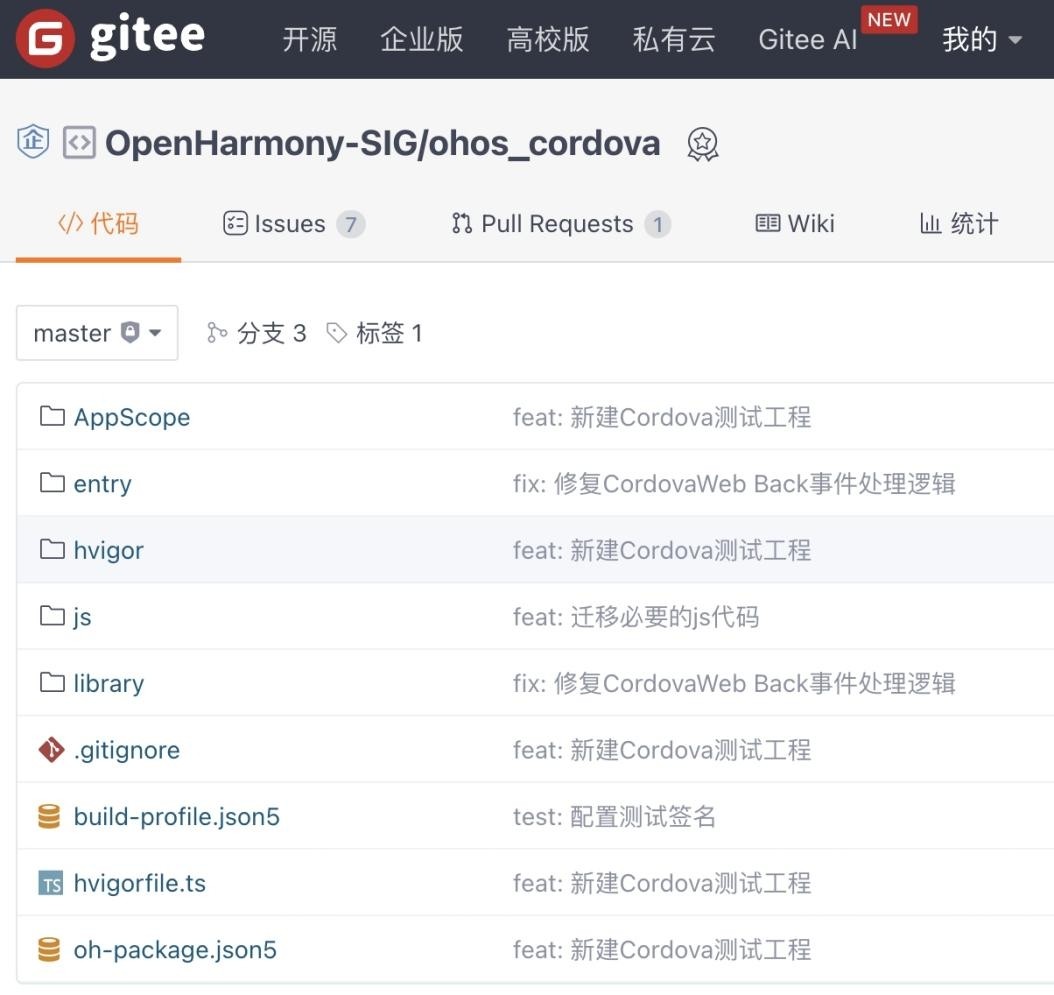Open .gitignore row commit message

[x=662, y=750]
